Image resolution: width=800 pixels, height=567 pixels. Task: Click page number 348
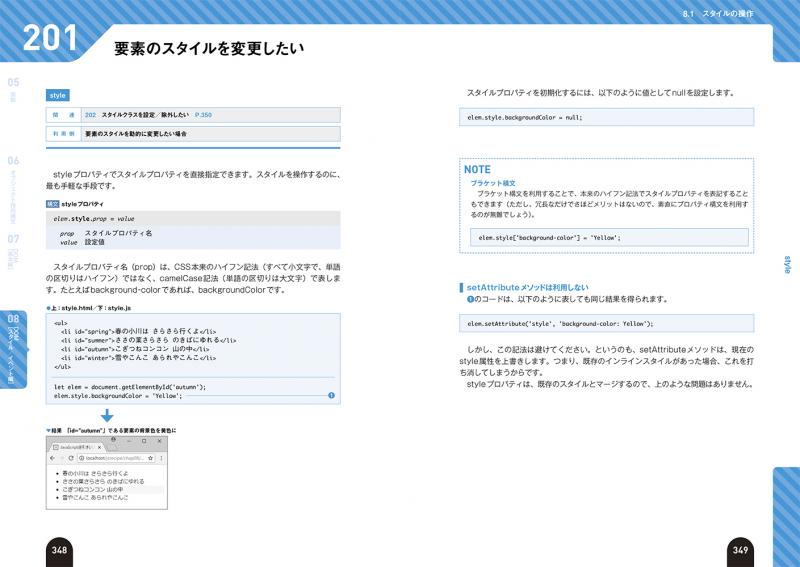click(x=59, y=550)
